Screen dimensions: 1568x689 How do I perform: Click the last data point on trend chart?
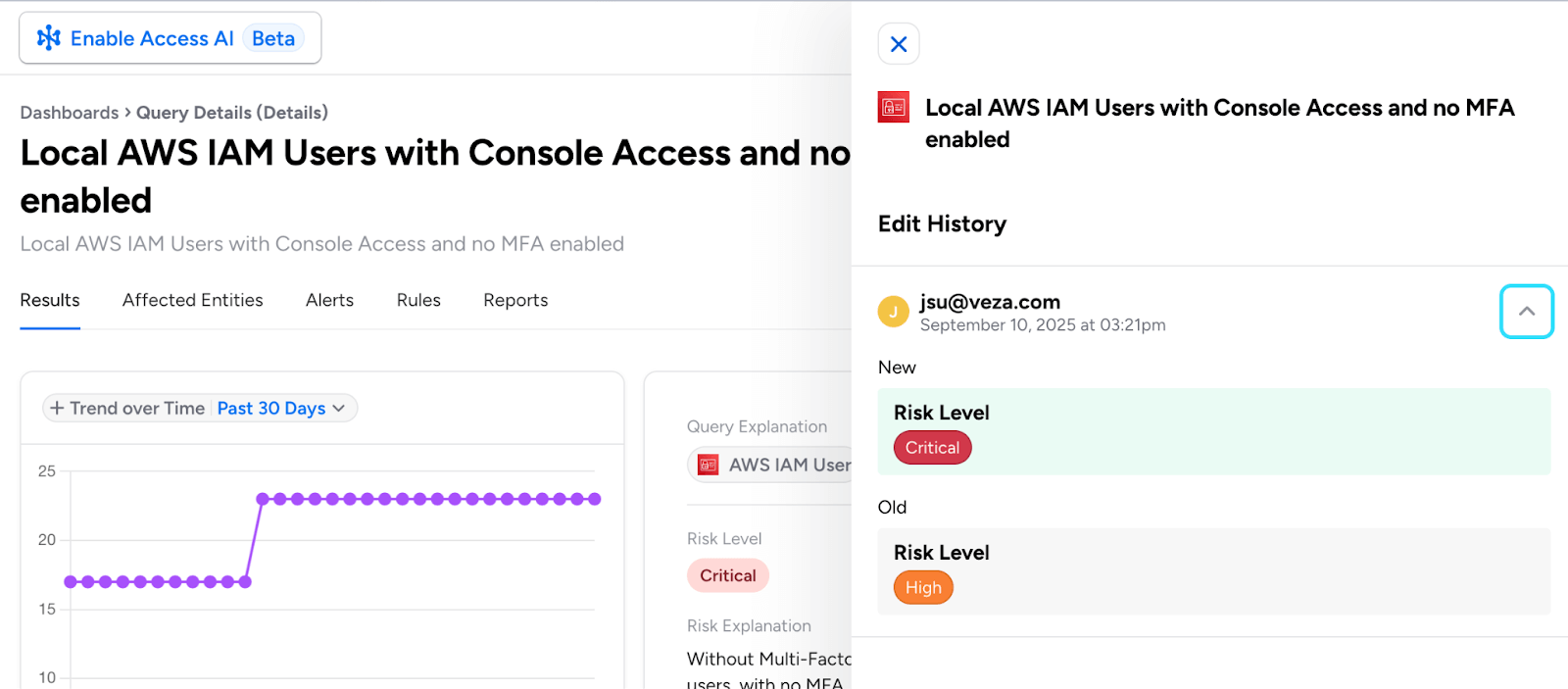pyautogui.click(x=594, y=499)
